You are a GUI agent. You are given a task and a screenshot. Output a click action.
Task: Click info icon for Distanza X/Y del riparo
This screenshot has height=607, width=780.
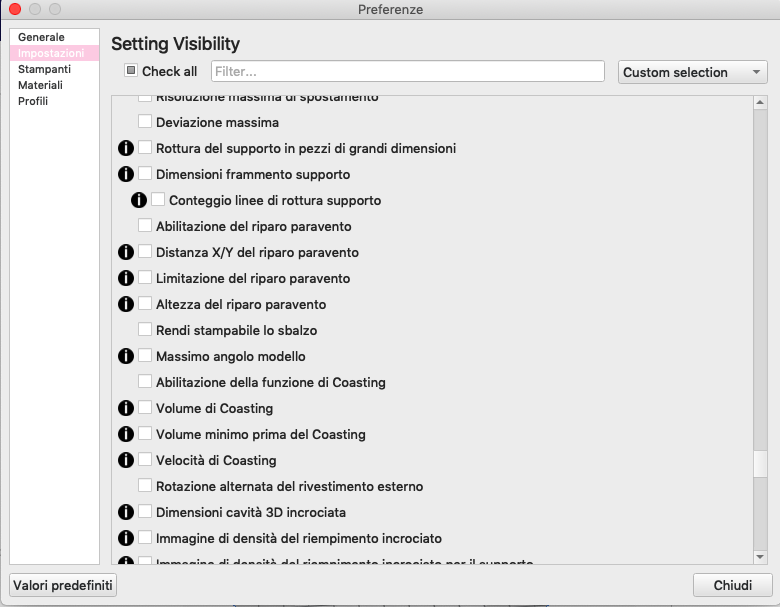(126, 252)
